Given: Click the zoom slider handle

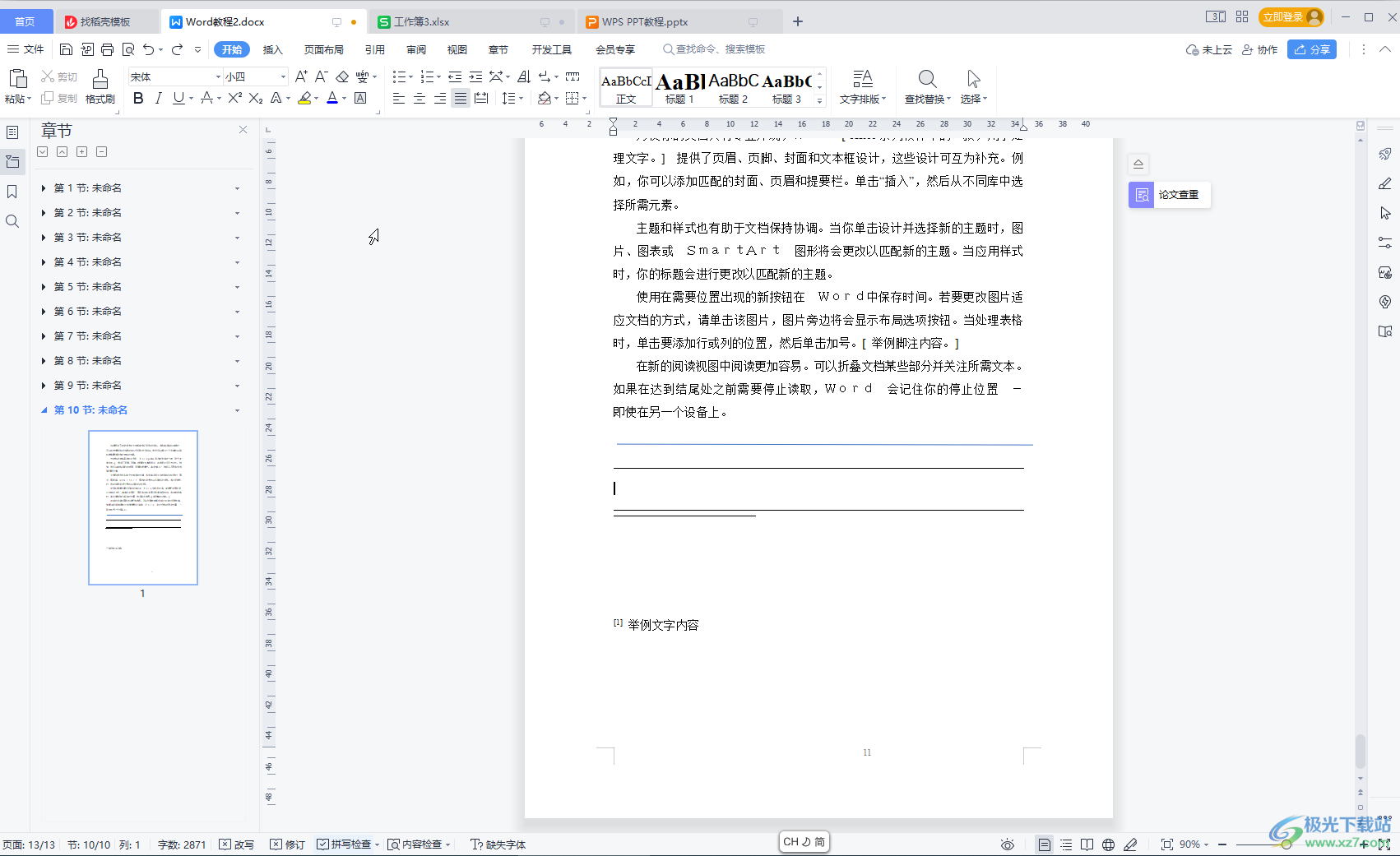Looking at the screenshot, I should [x=1286, y=844].
